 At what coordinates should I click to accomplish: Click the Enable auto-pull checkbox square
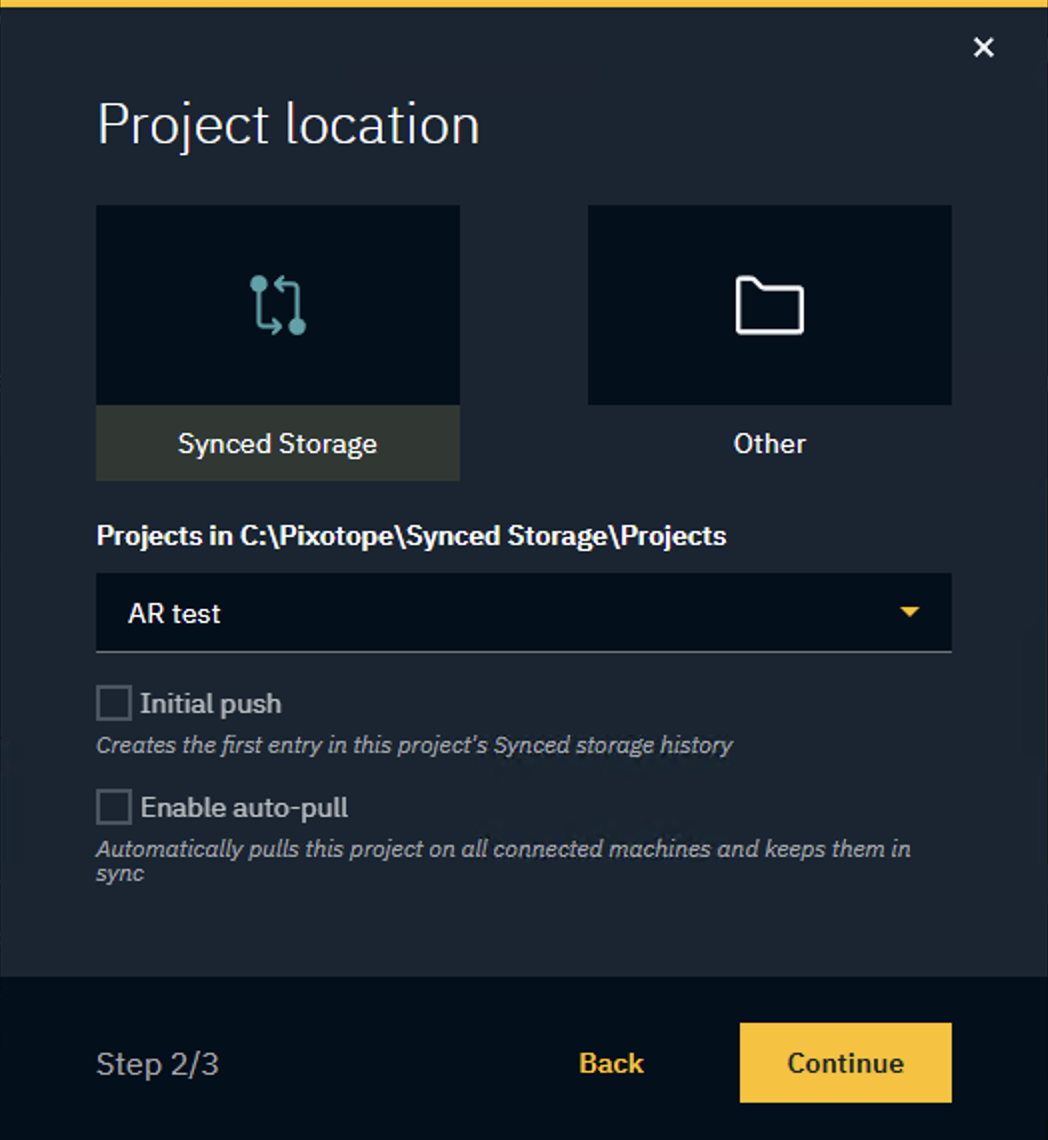pos(113,806)
